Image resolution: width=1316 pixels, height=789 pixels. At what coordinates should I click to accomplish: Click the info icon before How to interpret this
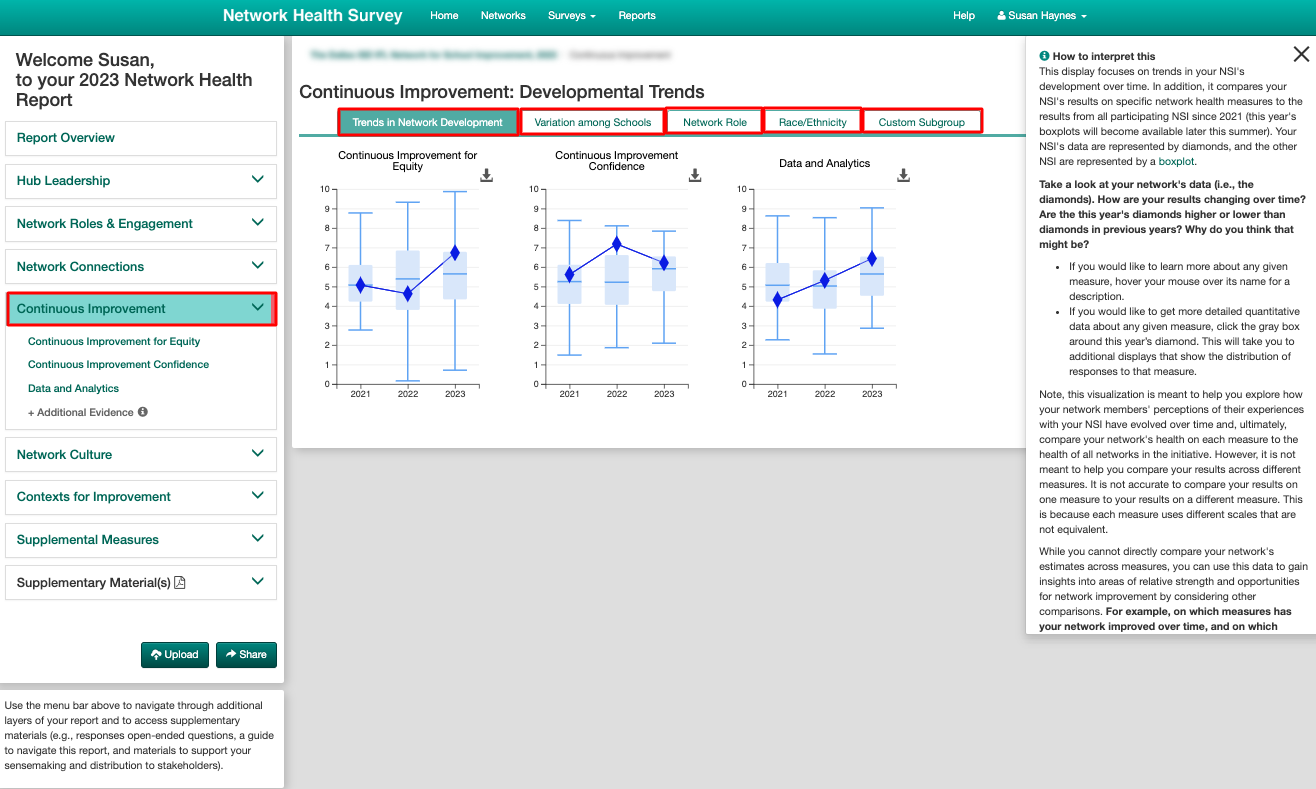[1045, 57]
